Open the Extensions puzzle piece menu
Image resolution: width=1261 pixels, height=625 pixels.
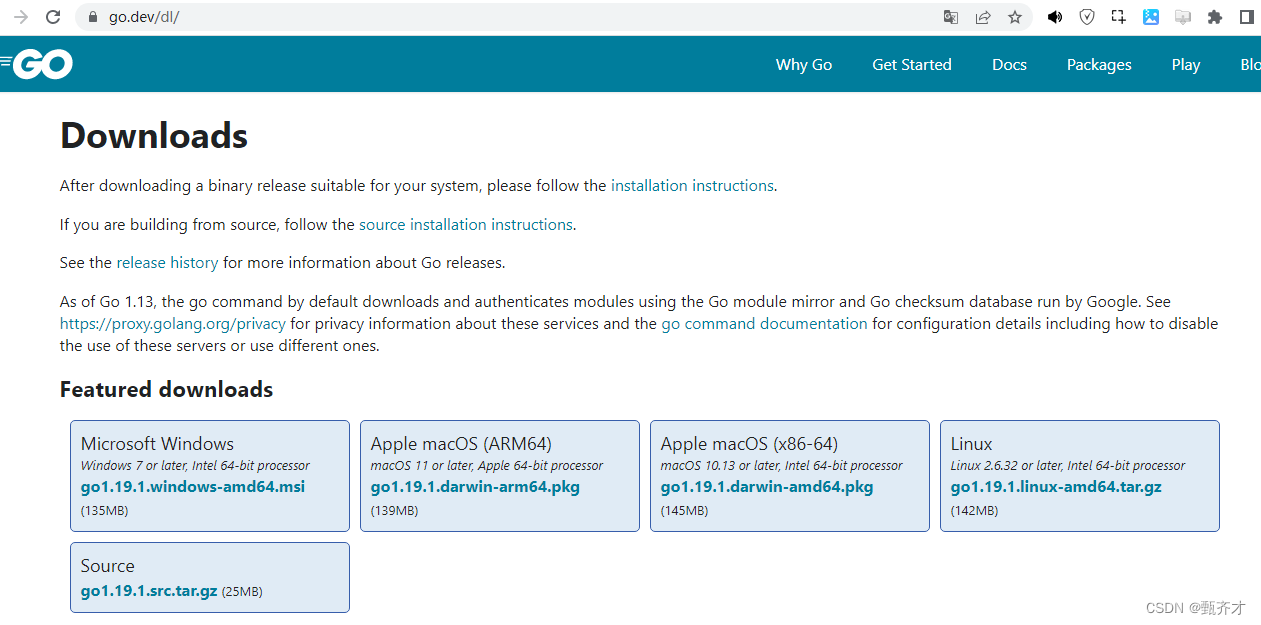(1215, 17)
